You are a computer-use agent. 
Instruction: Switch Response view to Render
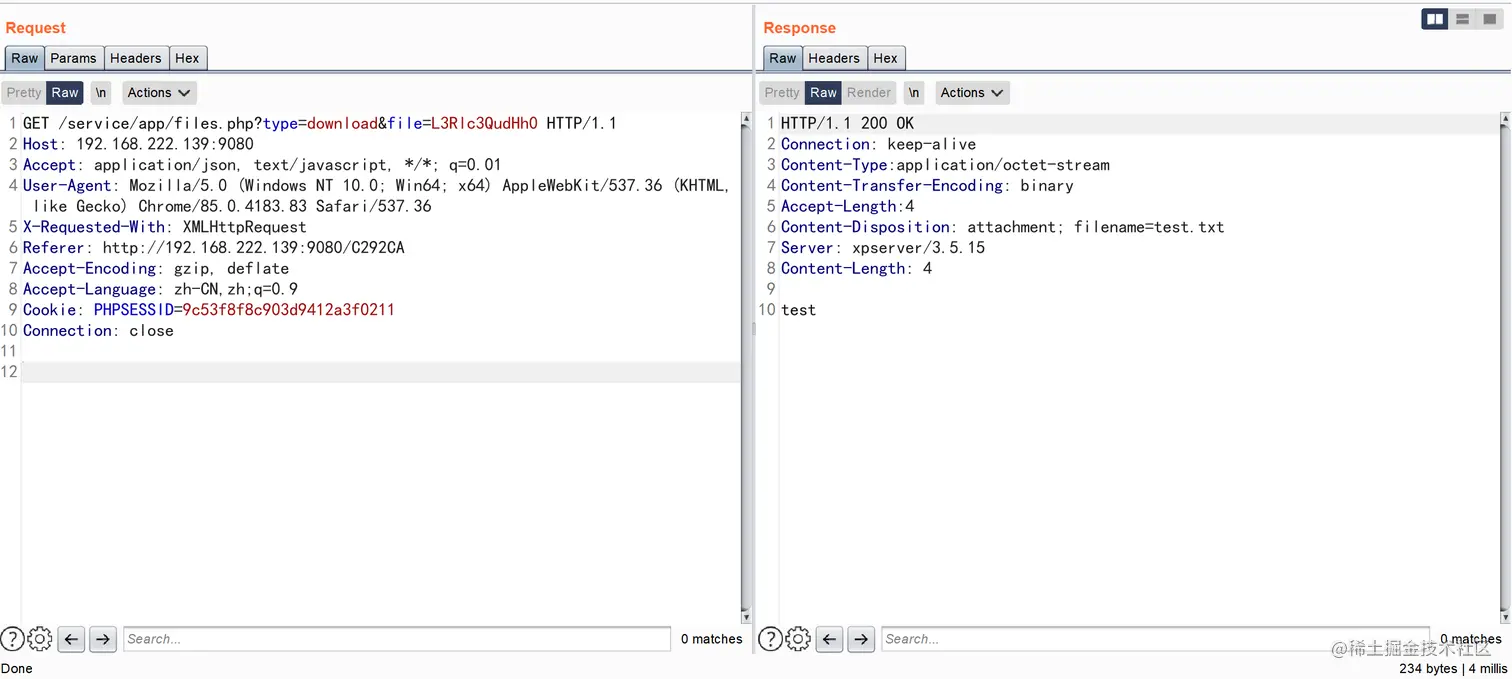[x=869, y=93]
